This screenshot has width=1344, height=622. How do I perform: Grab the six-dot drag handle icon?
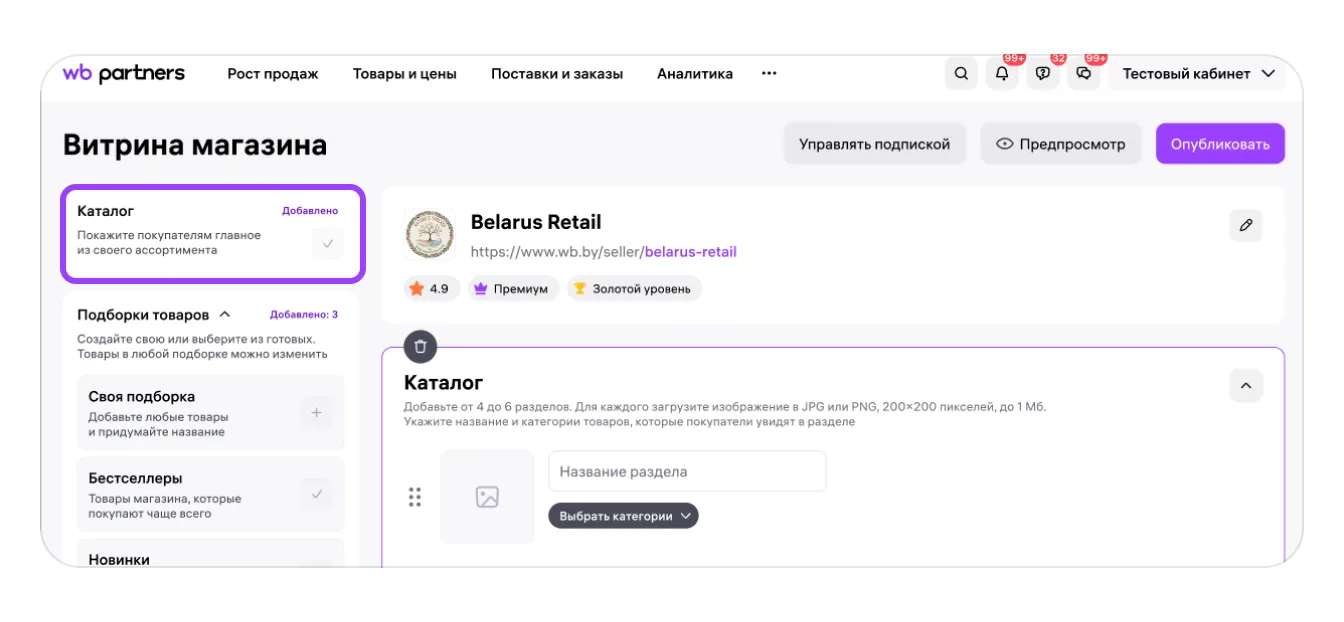point(415,497)
